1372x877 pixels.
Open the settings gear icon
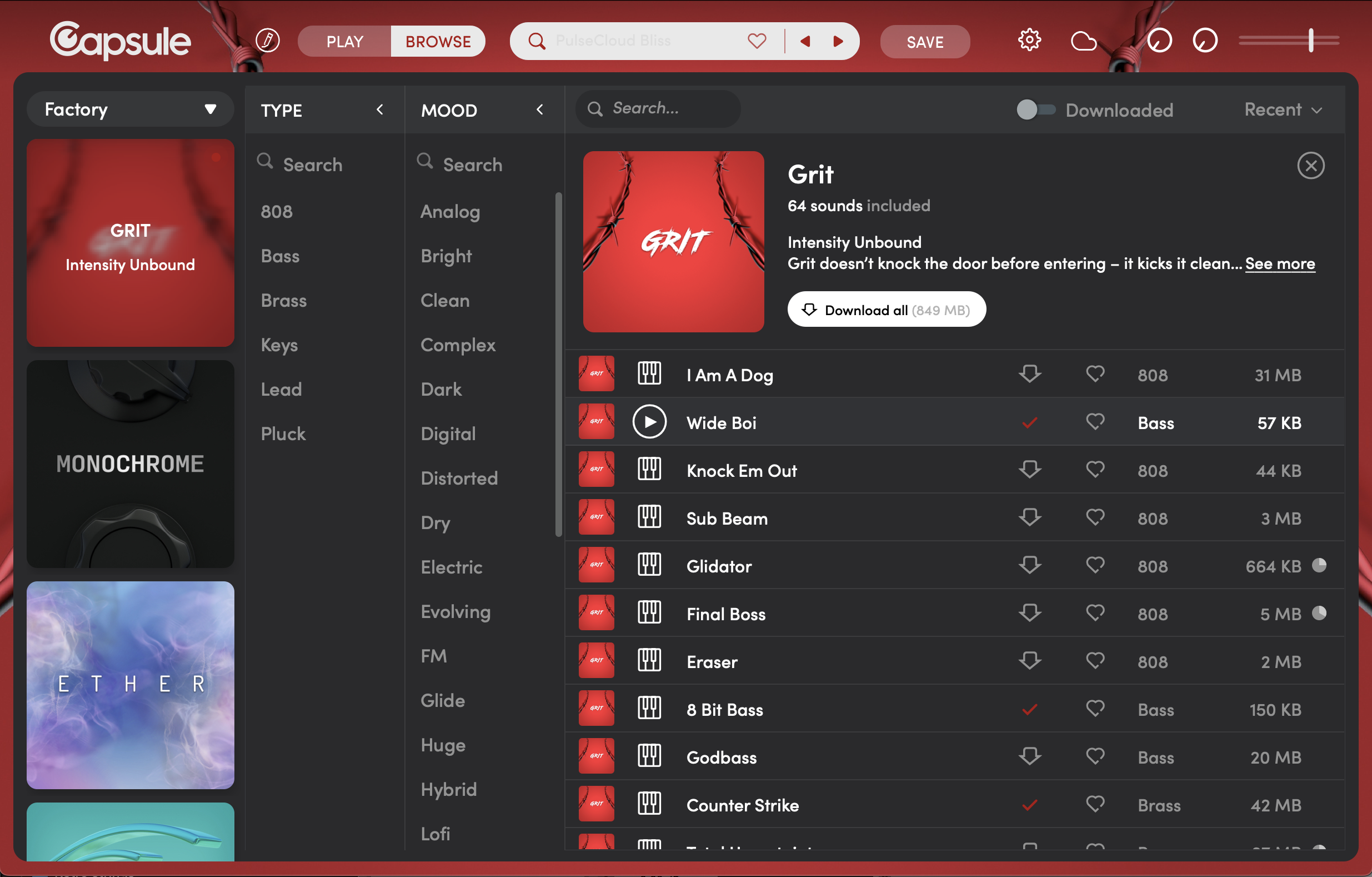click(x=1029, y=41)
